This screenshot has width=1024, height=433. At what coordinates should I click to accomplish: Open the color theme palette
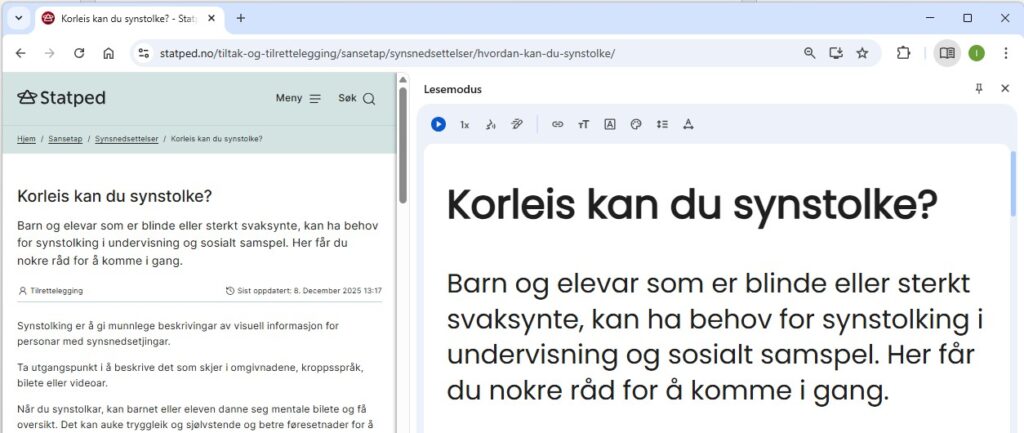(636, 124)
